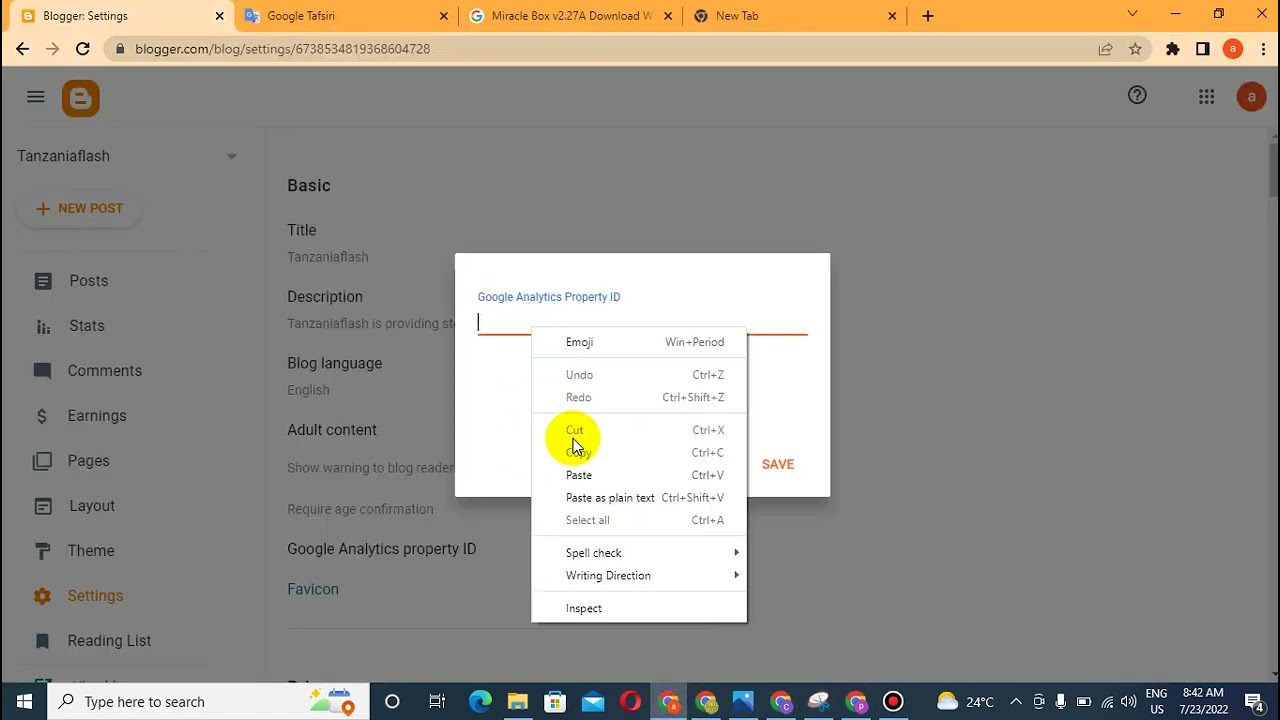Open the weather widget showing 24°C
The height and width of the screenshot is (720, 1280).
click(x=965, y=701)
